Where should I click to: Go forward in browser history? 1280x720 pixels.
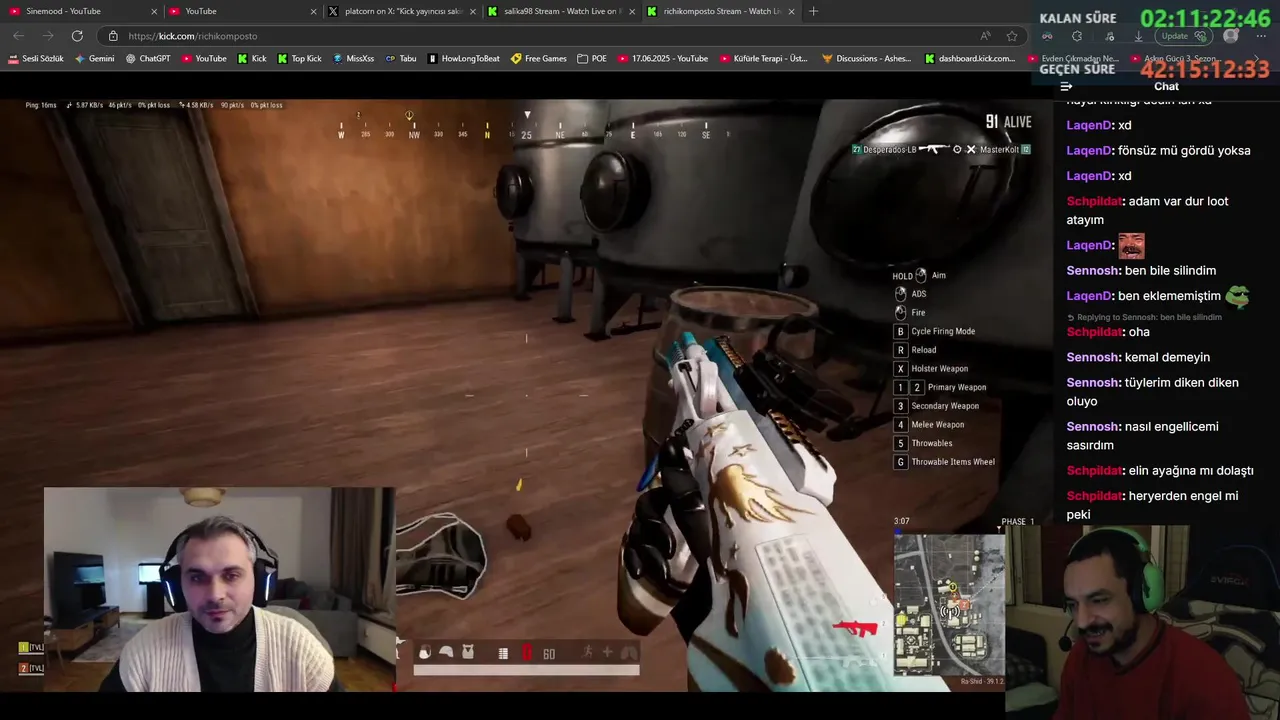point(46,36)
